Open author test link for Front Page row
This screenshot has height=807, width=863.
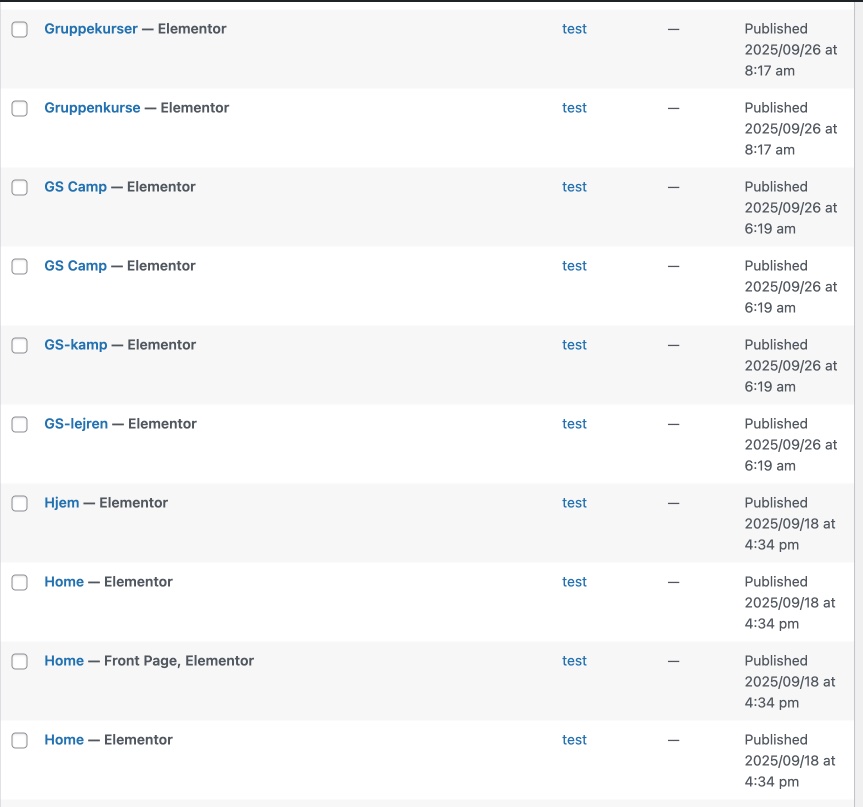pyautogui.click(x=574, y=661)
